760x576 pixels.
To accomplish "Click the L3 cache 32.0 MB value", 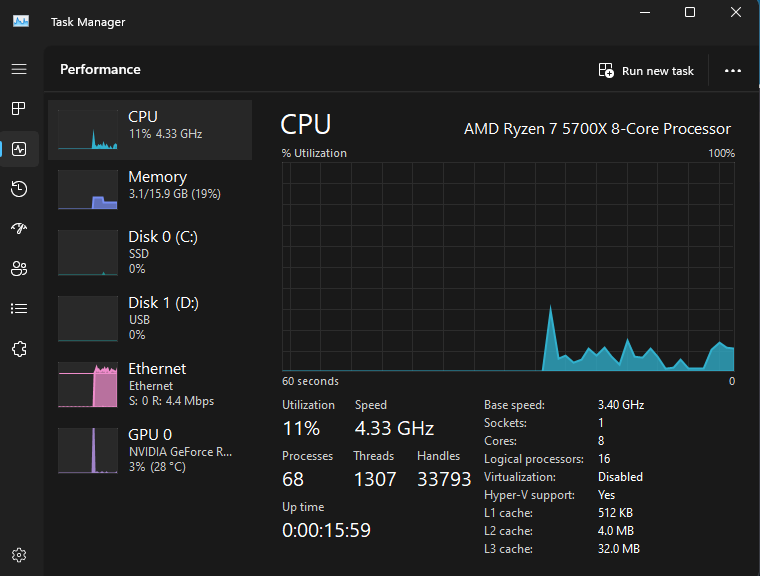I will point(619,549).
